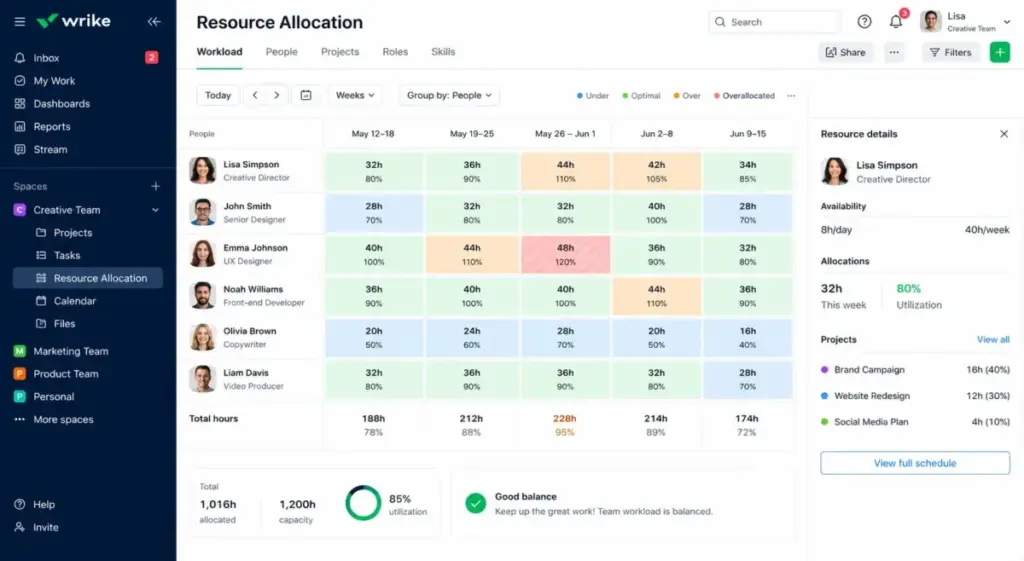The width and height of the screenshot is (1024, 561).
Task: Click the View all projects link
Action: pos(993,340)
